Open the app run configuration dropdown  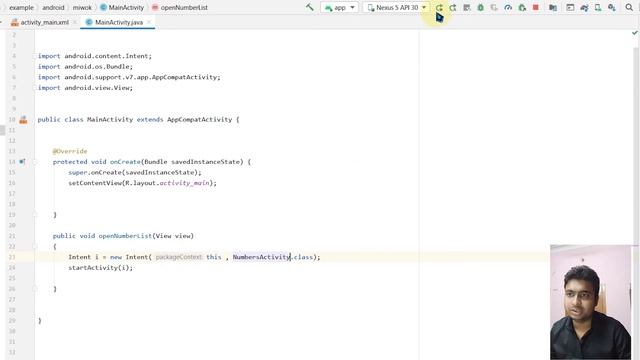pos(340,7)
